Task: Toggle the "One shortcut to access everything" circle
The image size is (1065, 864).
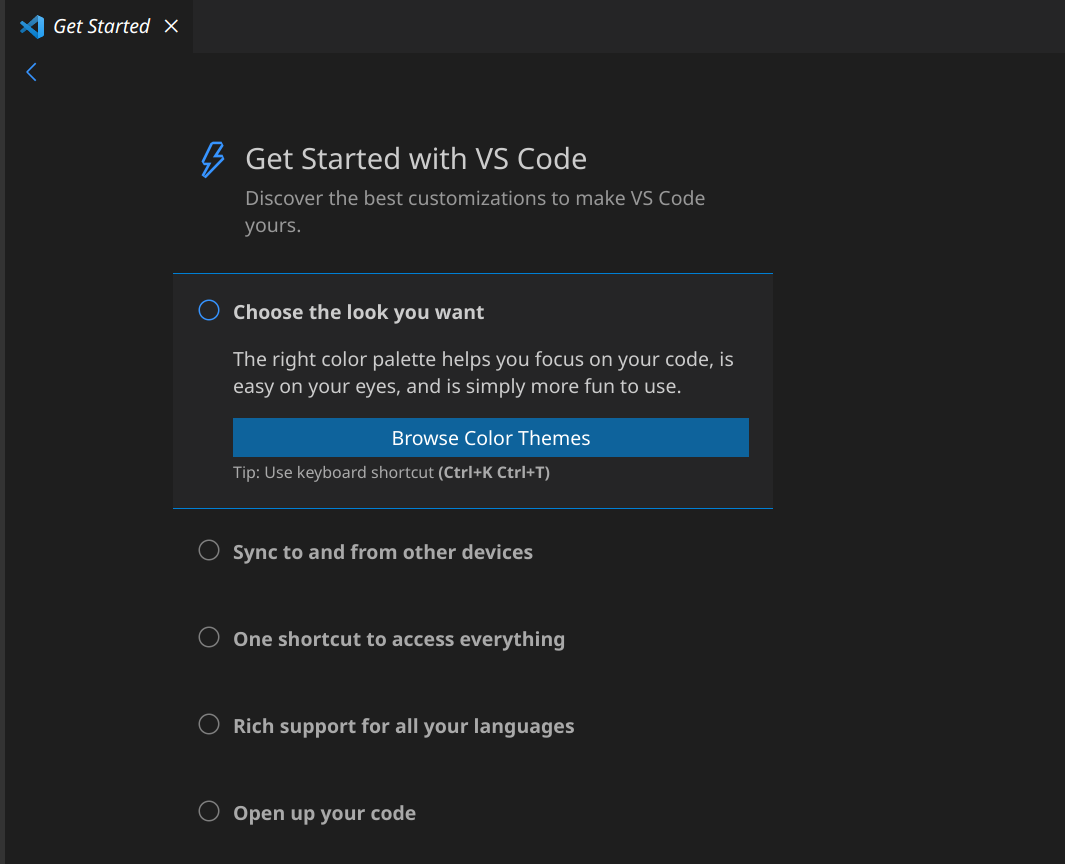Action: 209,638
